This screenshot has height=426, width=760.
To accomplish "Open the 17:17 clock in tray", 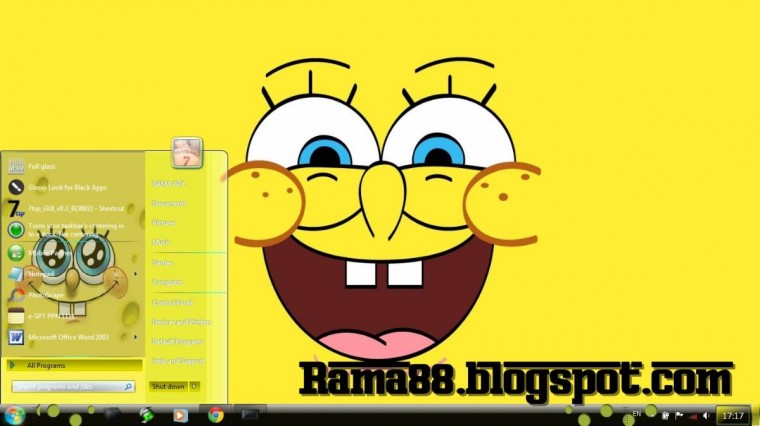I will pos(732,416).
